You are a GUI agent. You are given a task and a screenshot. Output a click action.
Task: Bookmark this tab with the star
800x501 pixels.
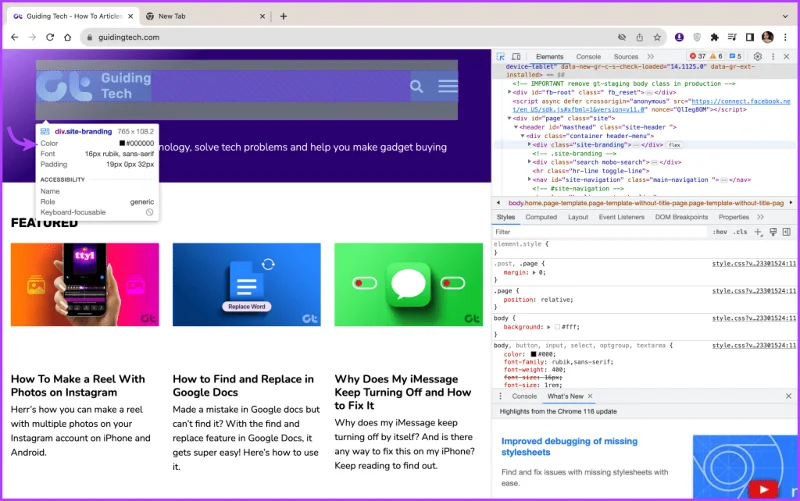[x=657, y=37]
